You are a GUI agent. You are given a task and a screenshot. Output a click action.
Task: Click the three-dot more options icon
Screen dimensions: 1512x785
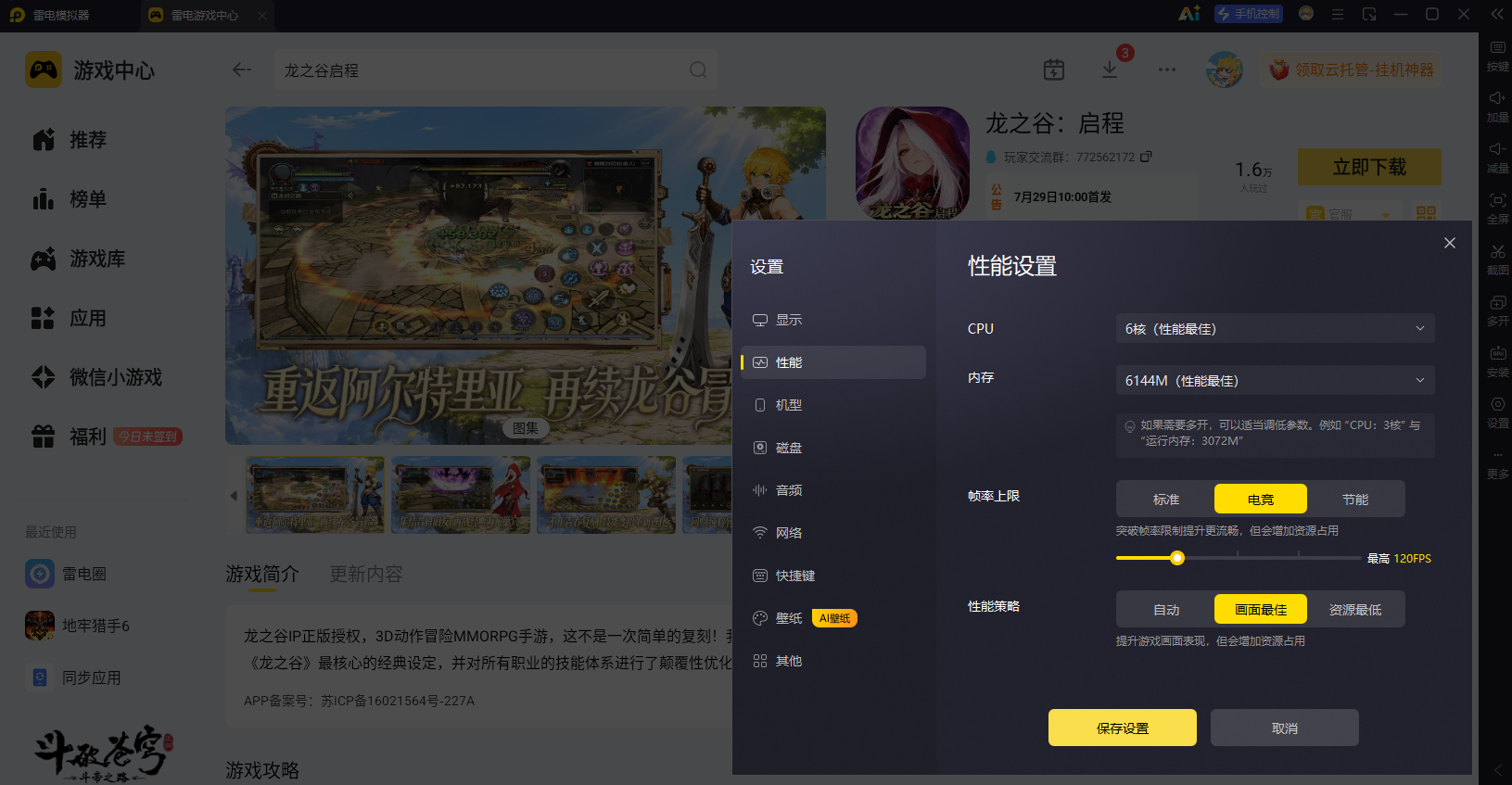click(1167, 70)
